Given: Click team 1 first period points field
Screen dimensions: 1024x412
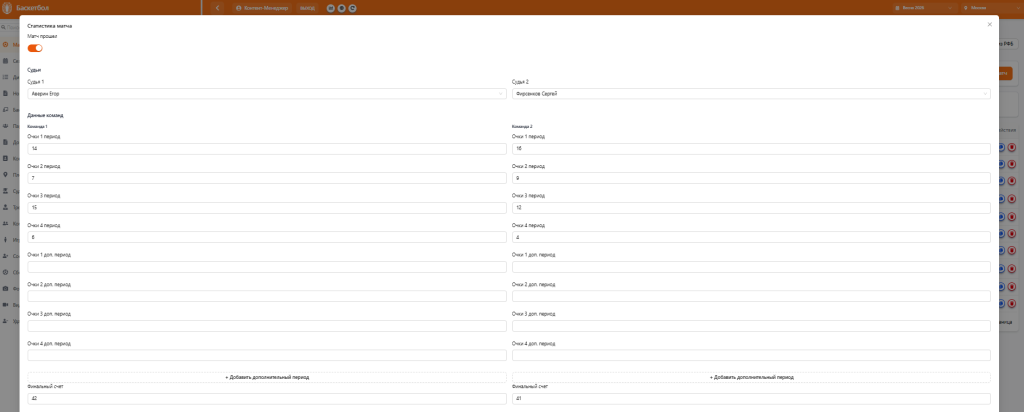Looking at the screenshot, I should pos(267,149).
